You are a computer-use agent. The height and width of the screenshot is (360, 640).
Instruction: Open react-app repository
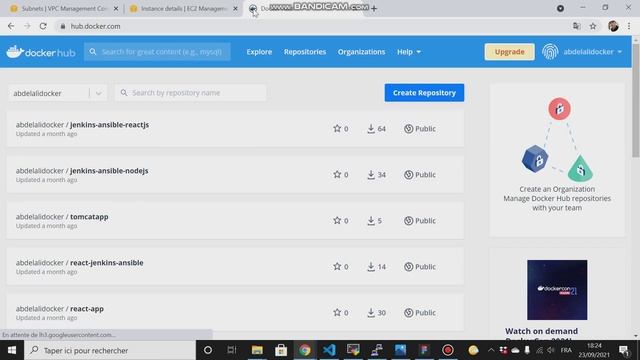click(87, 309)
